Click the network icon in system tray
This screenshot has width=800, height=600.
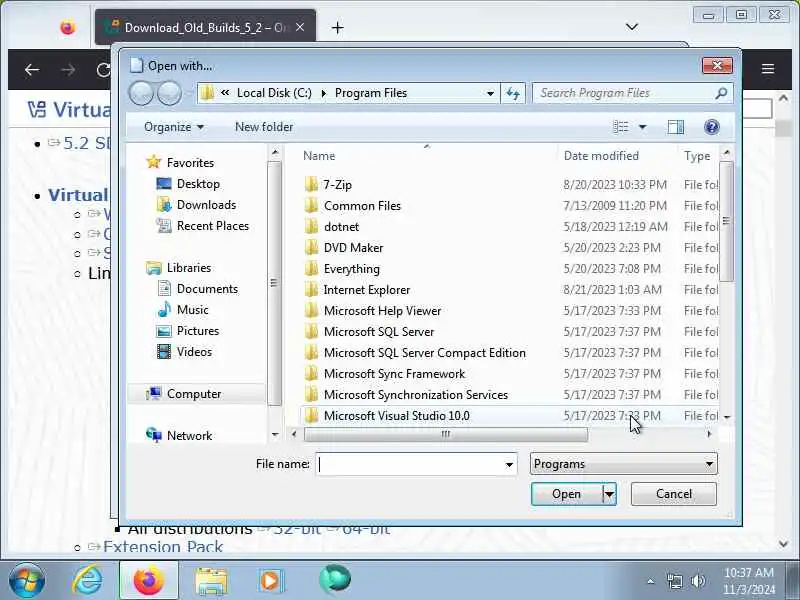point(674,581)
